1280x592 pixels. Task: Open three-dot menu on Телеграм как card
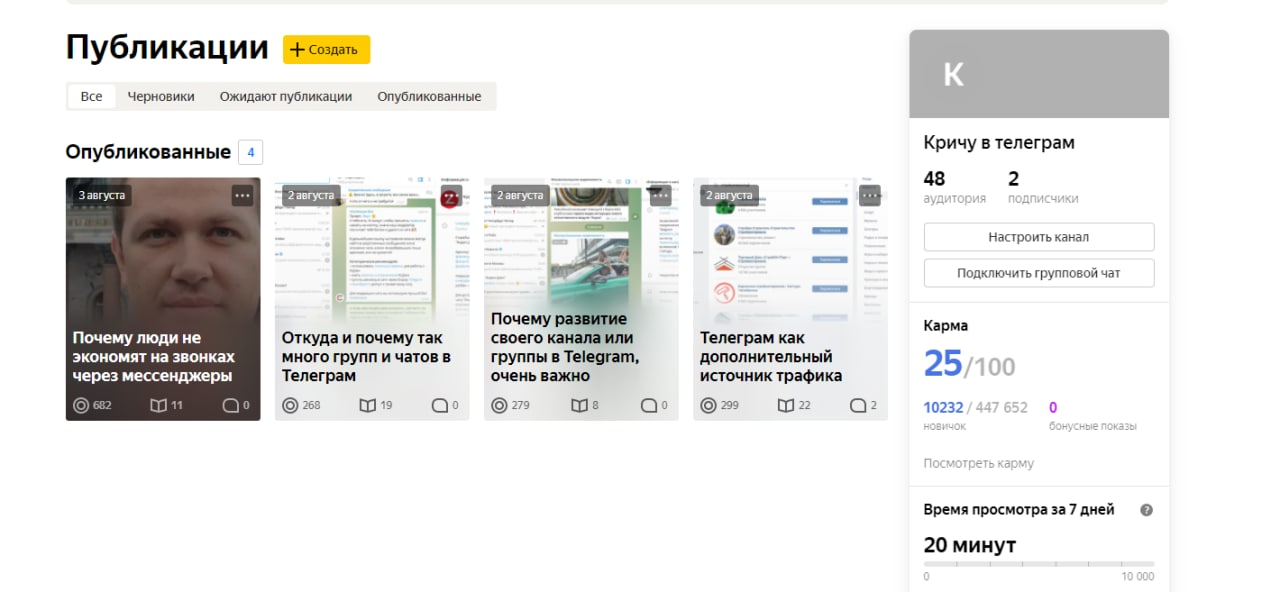[x=869, y=196]
